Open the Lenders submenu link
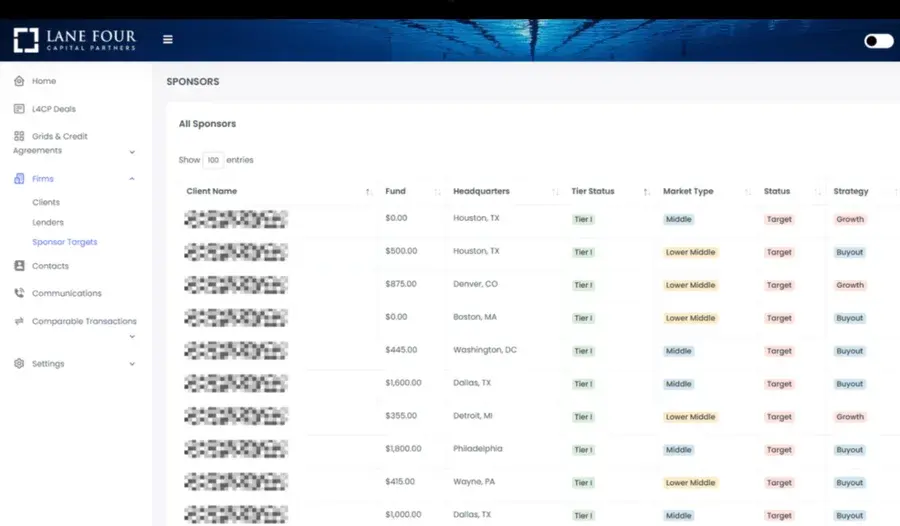 coord(48,222)
